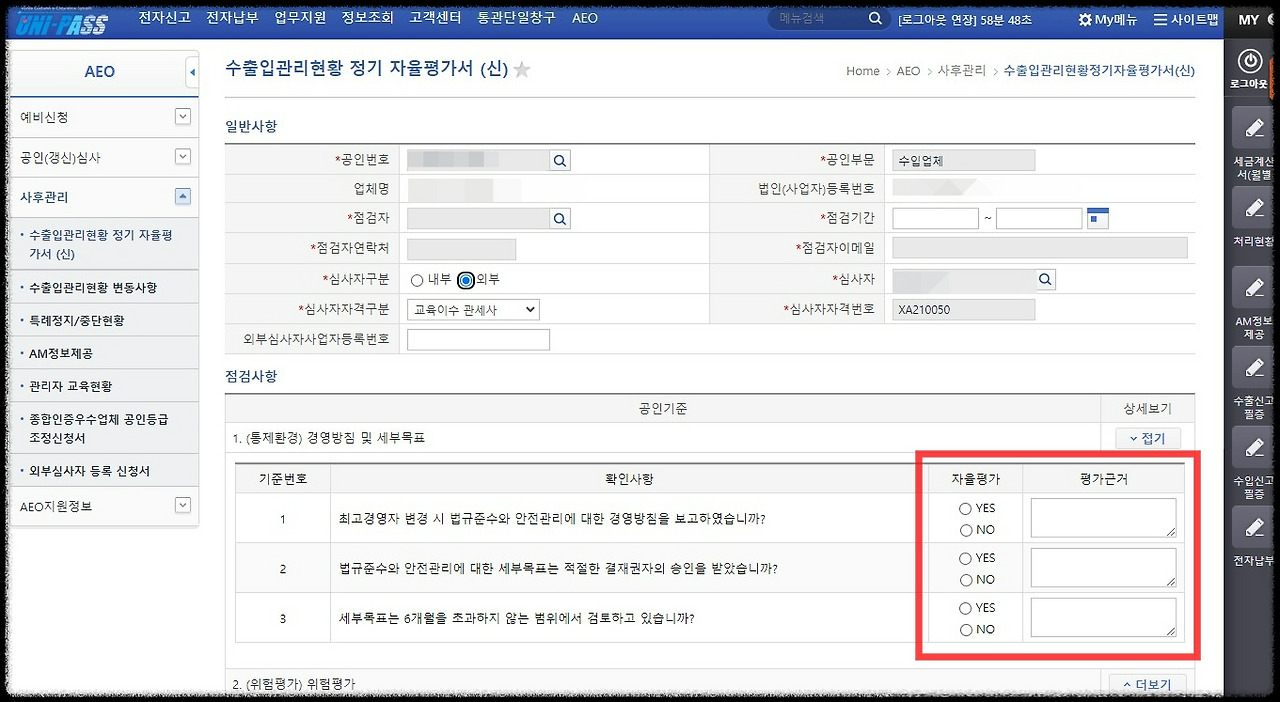
Task: Click the 점검자이메일 field
Action: [1039, 248]
